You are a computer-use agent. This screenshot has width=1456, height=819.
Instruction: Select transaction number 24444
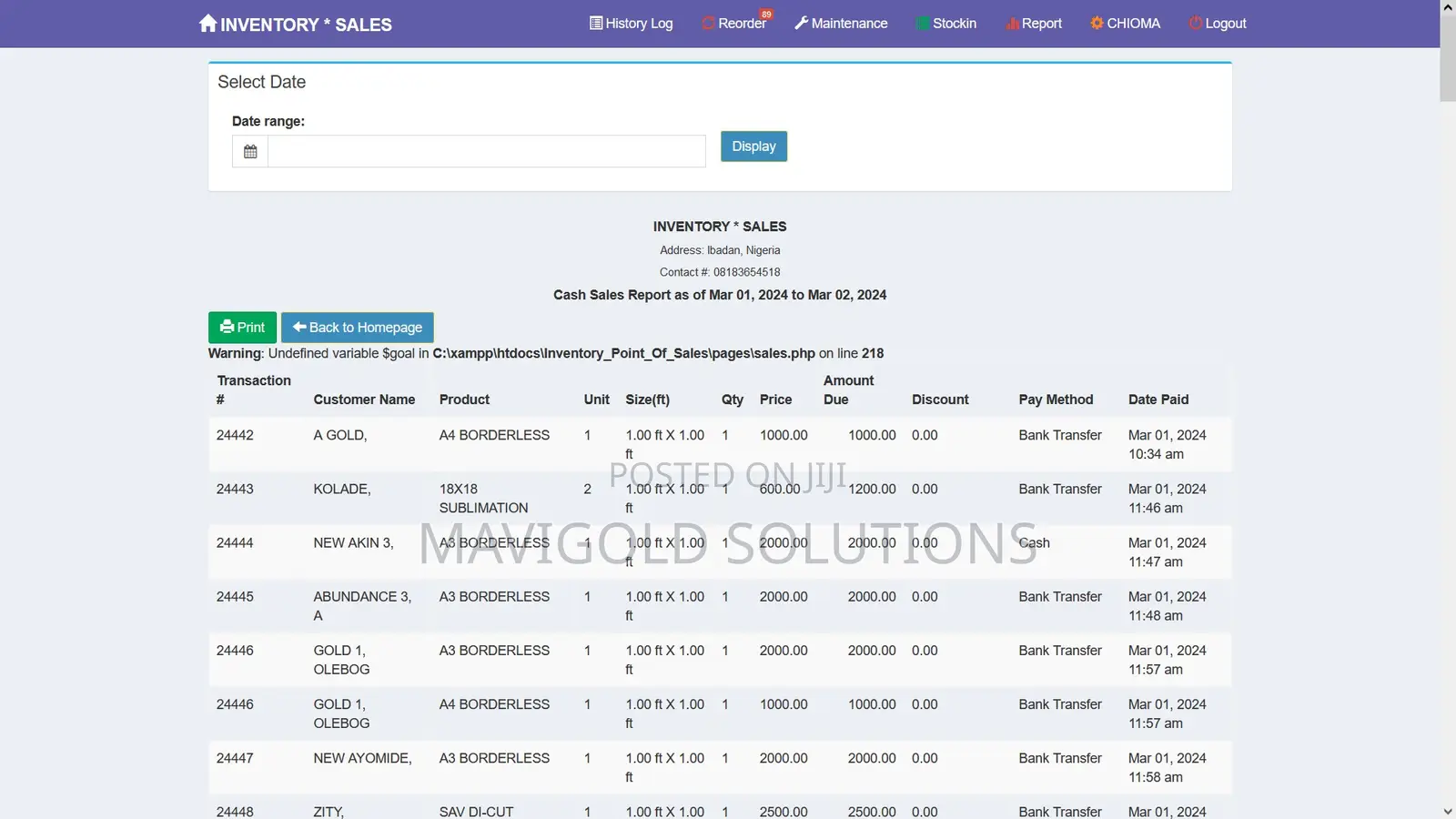point(235,542)
